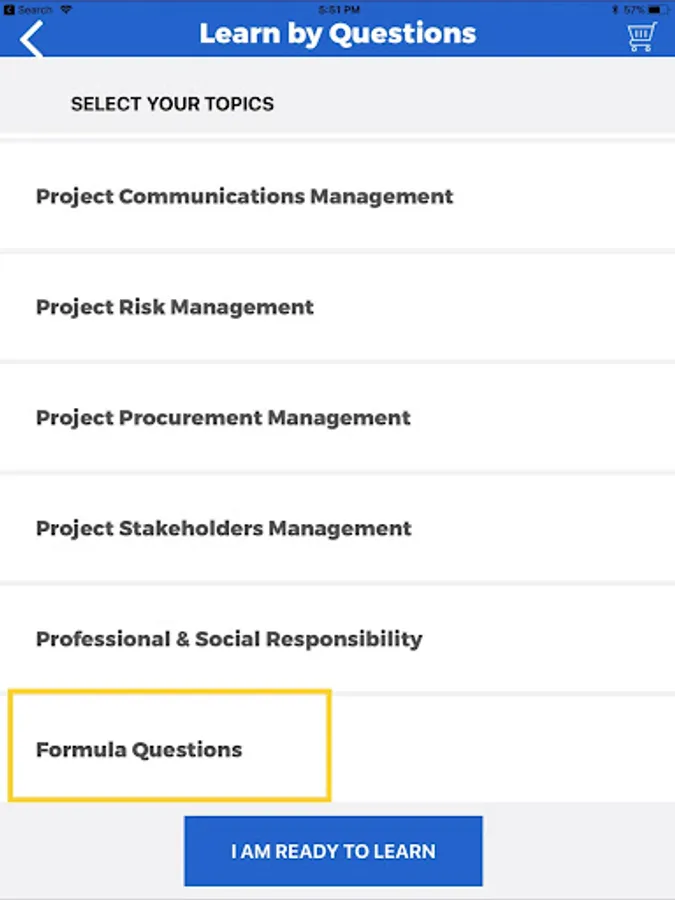This screenshot has width=675, height=900.
Task: Toggle the Formula Questions topic
Action: (x=139, y=749)
